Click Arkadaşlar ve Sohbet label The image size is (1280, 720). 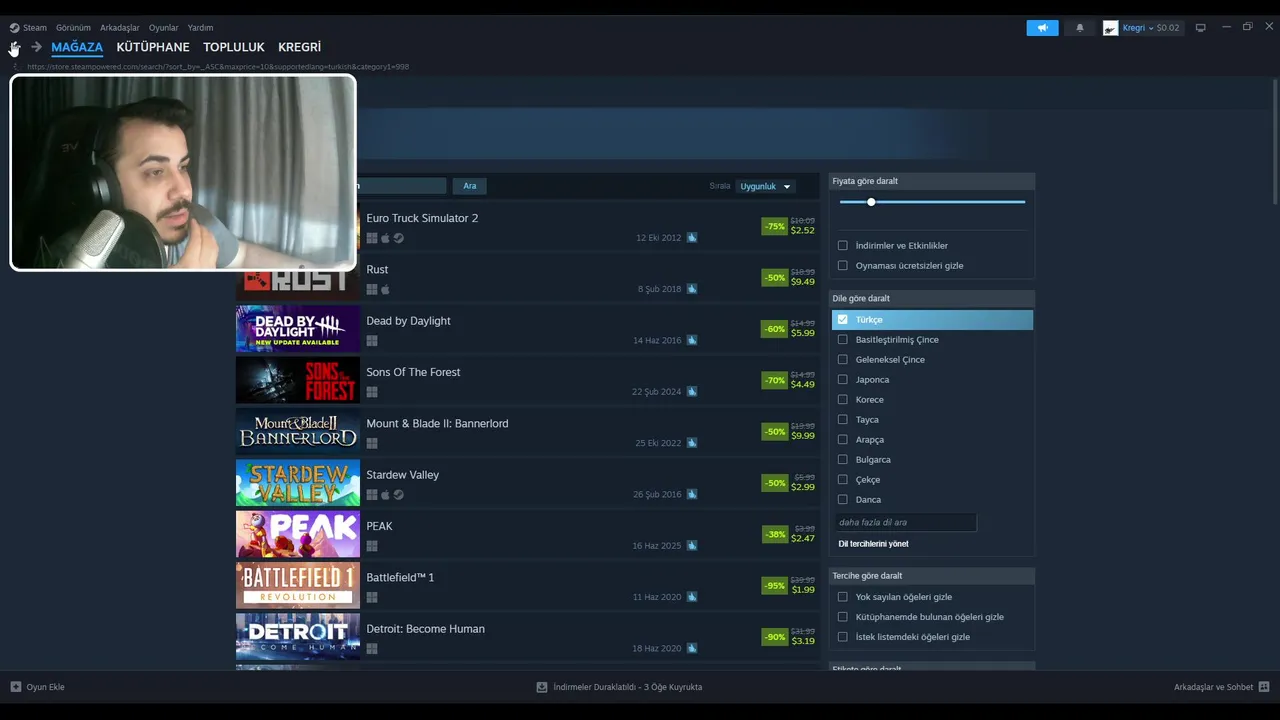click(1213, 687)
